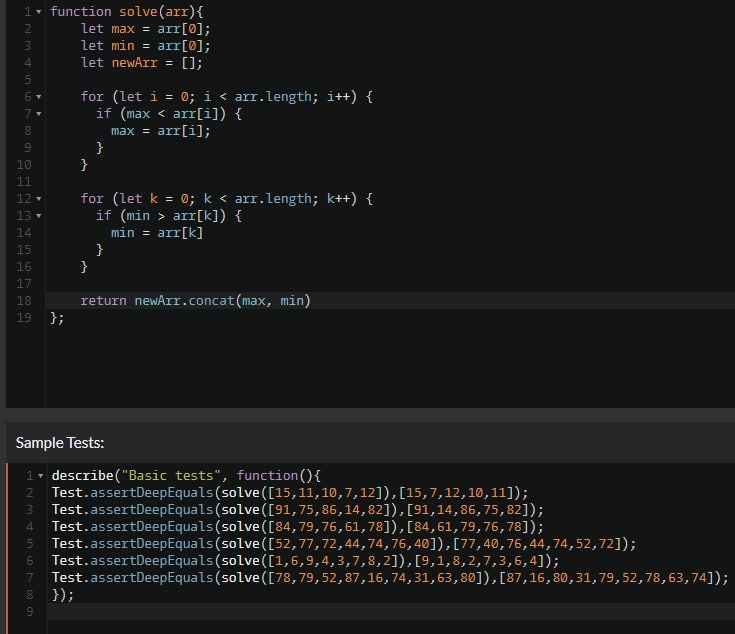Screen dimensions: 735x634
Task: Click the 'max = arr[i];' assignment line
Action: pyautogui.click(x=161, y=131)
